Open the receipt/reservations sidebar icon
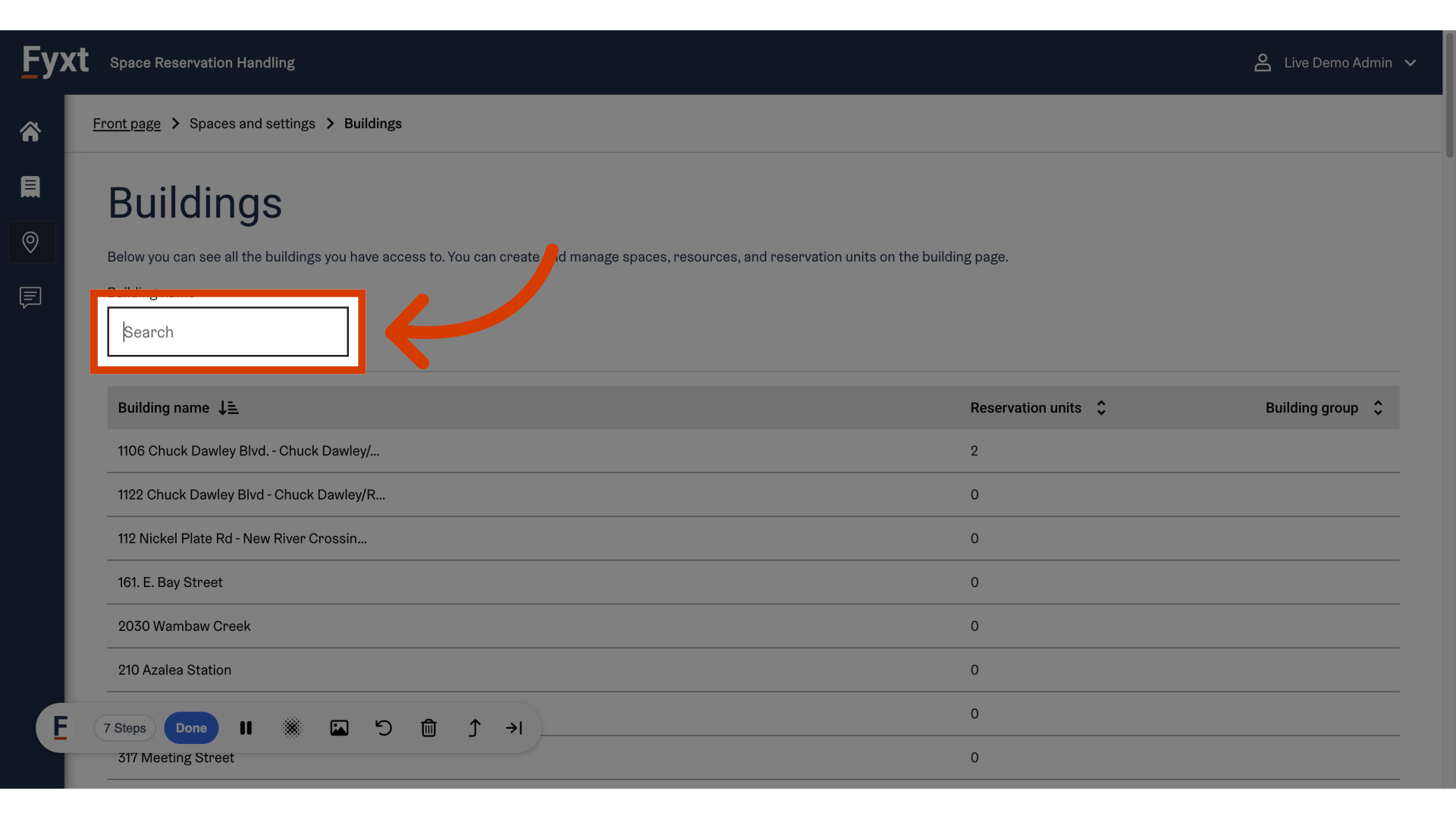 pyautogui.click(x=30, y=187)
